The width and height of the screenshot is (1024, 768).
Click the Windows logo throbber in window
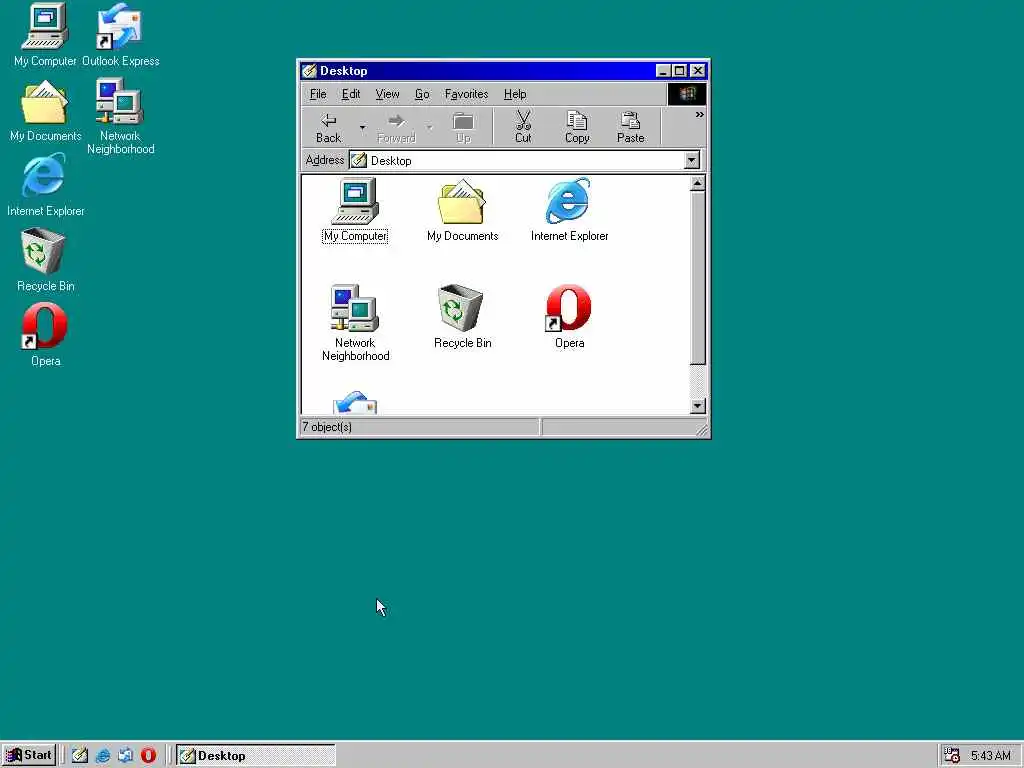pos(686,94)
